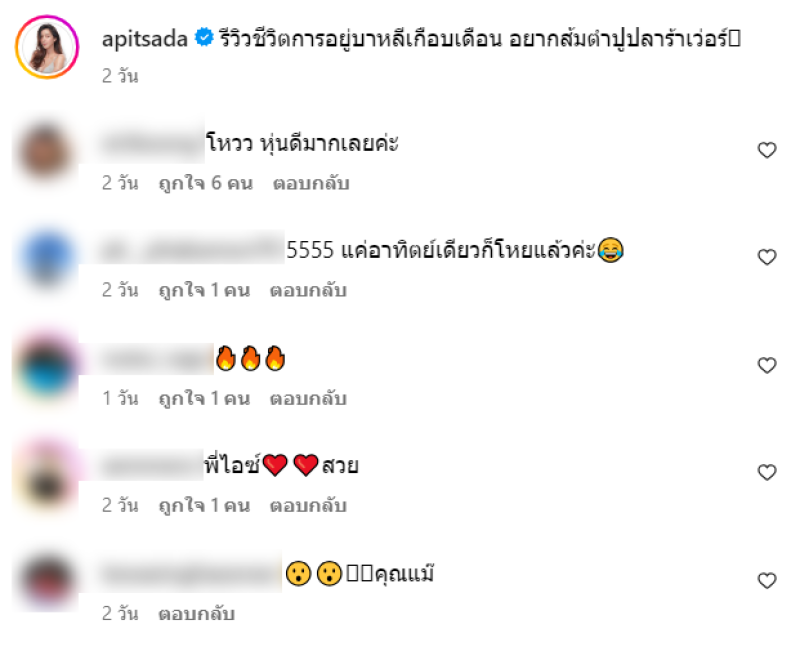Open the blue avatar of second commenter
The image size is (800, 651).
point(46,259)
